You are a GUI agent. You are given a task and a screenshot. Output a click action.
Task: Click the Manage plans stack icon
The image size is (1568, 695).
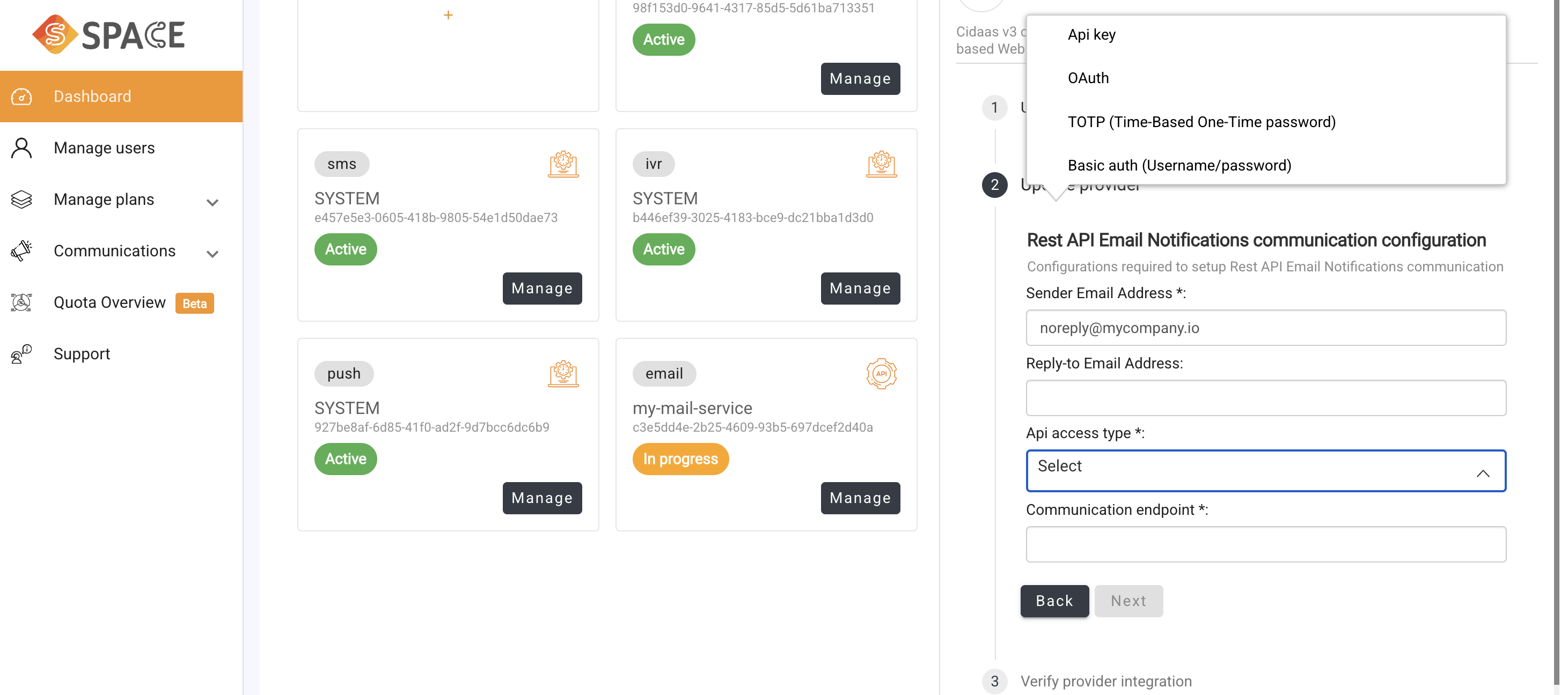(x=22, y=199)
